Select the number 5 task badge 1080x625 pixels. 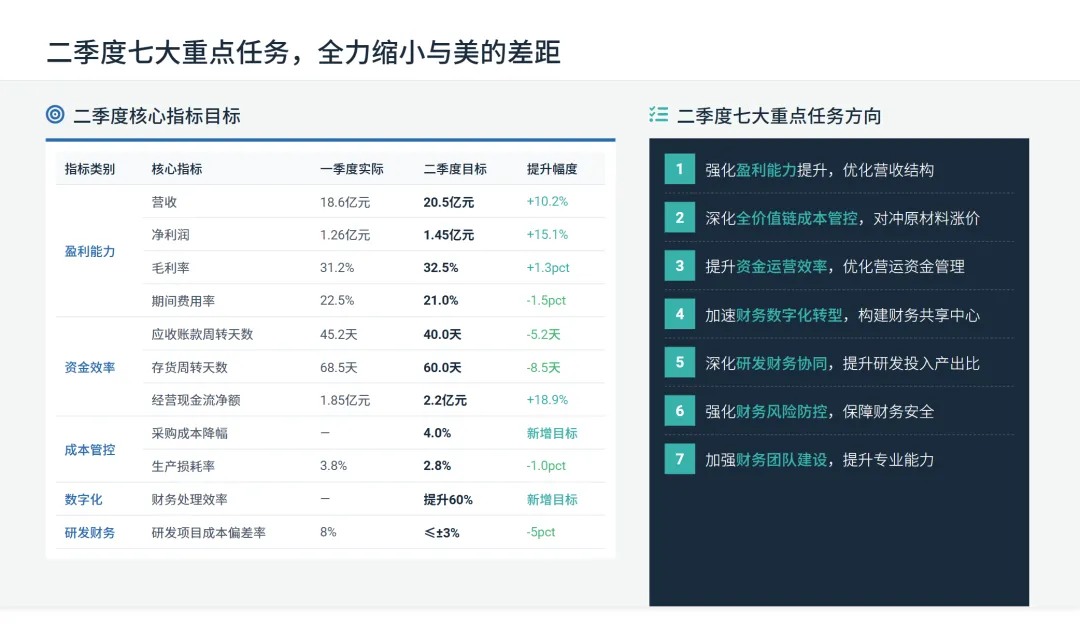(679, 362)
